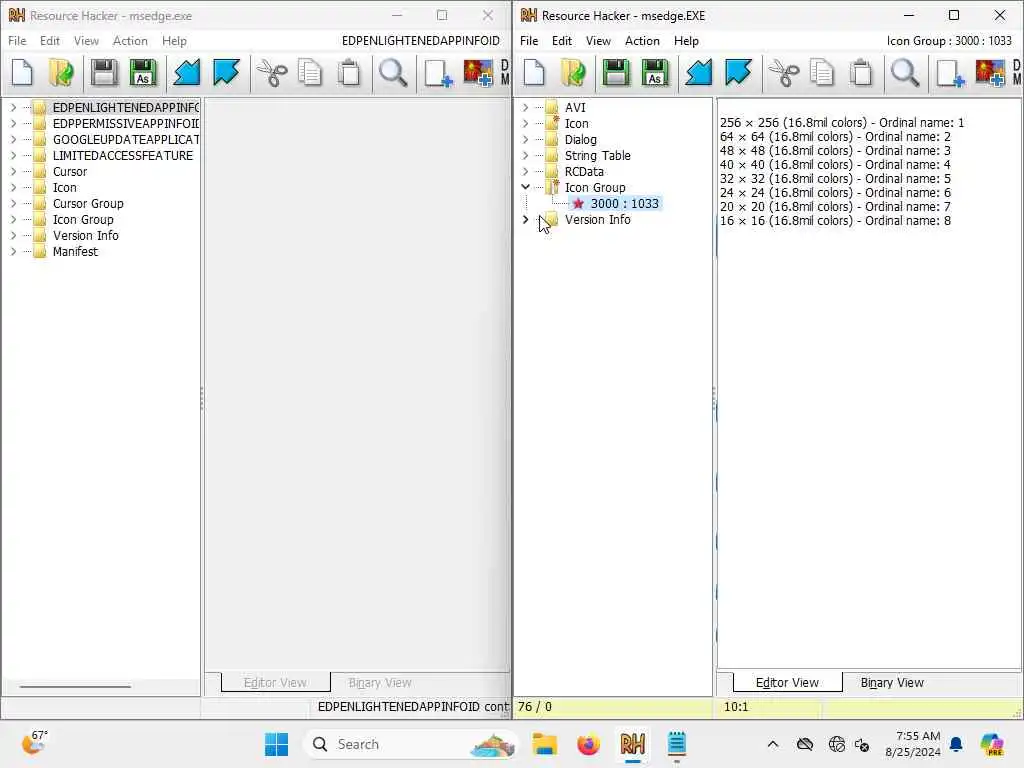Expand the Dialog folder node

[x=525, y=139]
